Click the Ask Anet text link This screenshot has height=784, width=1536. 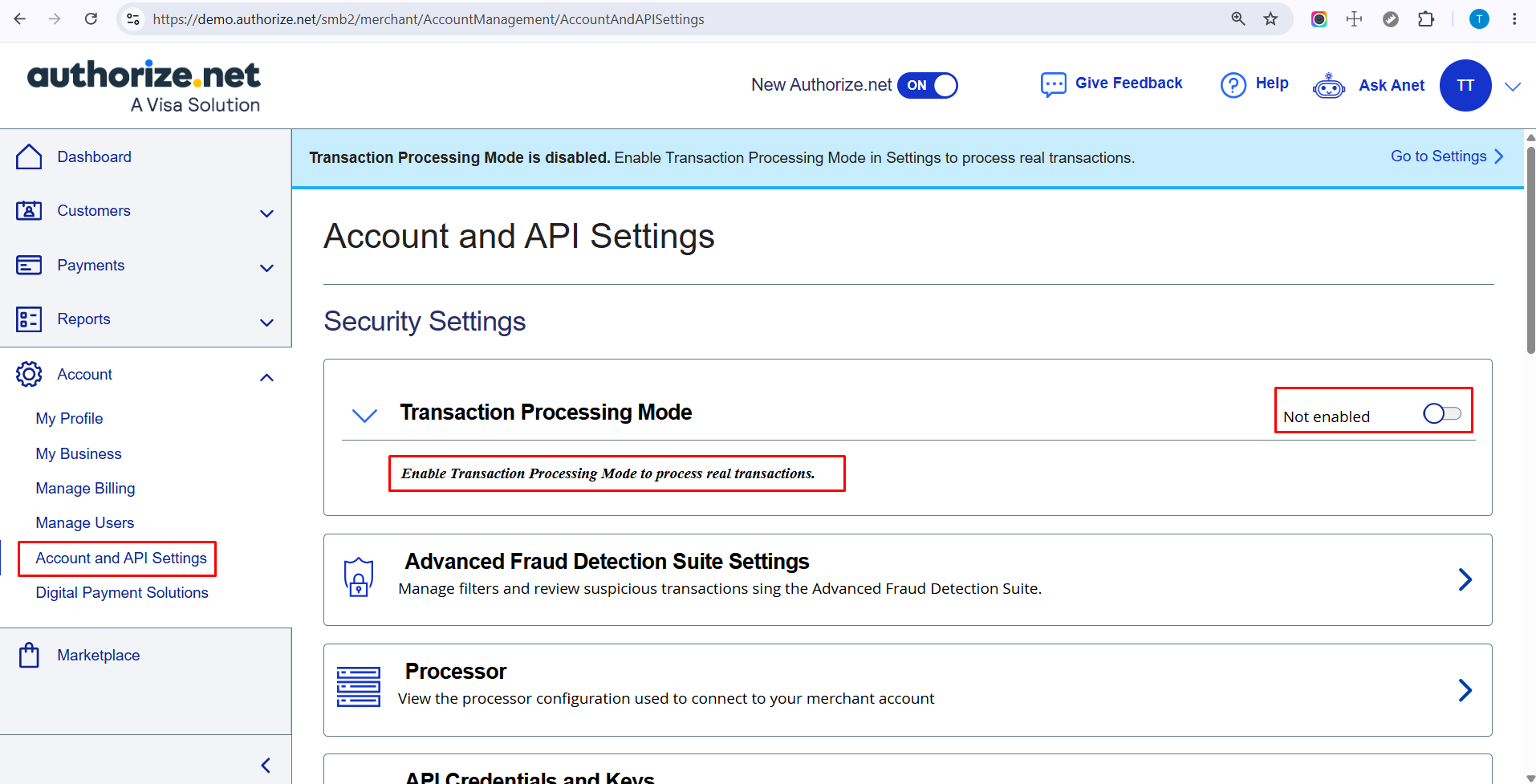(1392, 85)
